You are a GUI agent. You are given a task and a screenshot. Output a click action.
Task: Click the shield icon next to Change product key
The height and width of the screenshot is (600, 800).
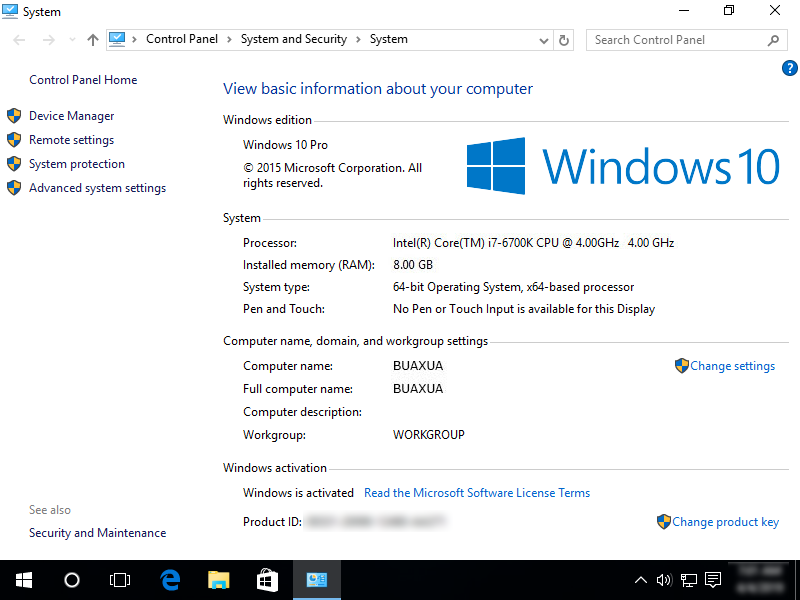point(663,522)
